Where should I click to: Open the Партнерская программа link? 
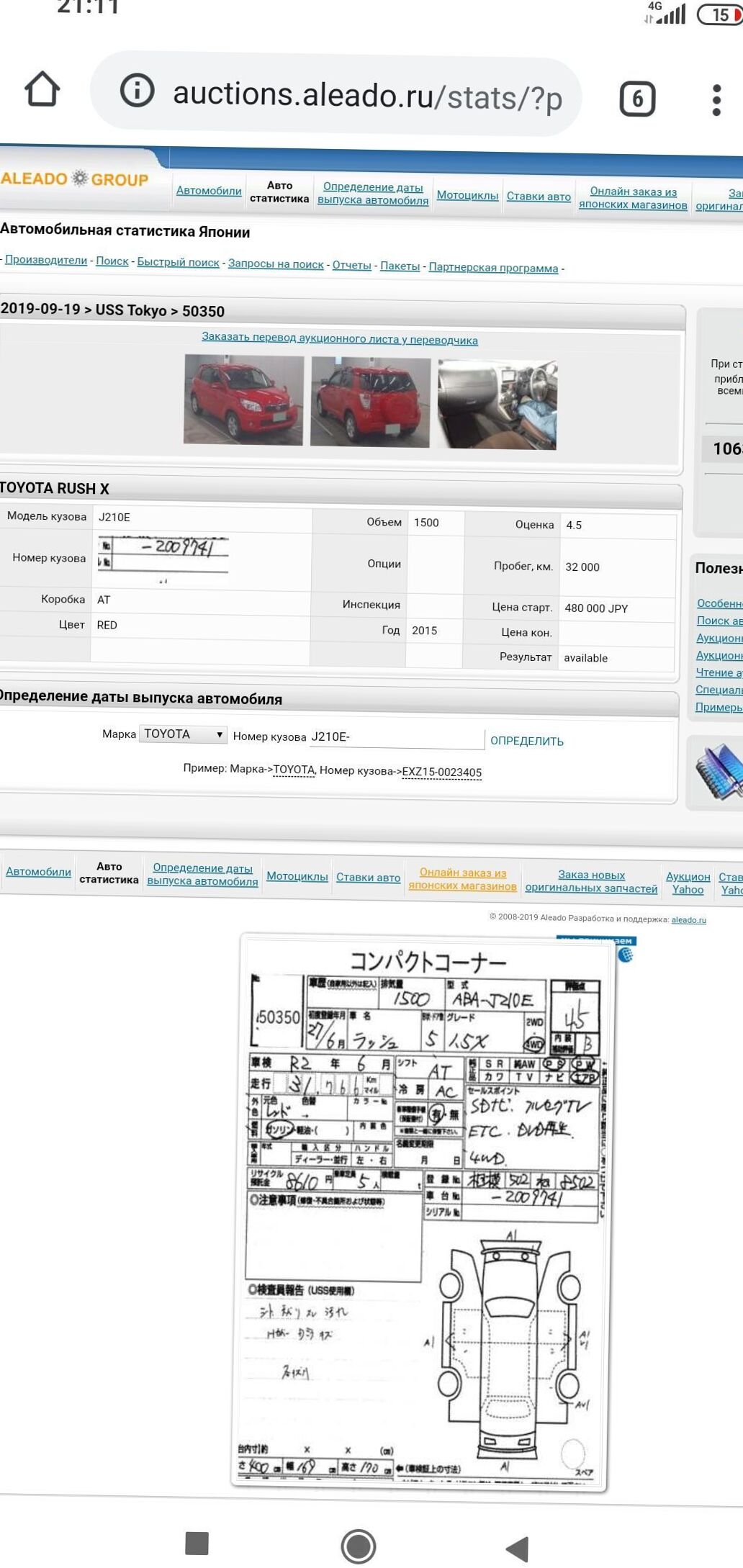(493, 267)
